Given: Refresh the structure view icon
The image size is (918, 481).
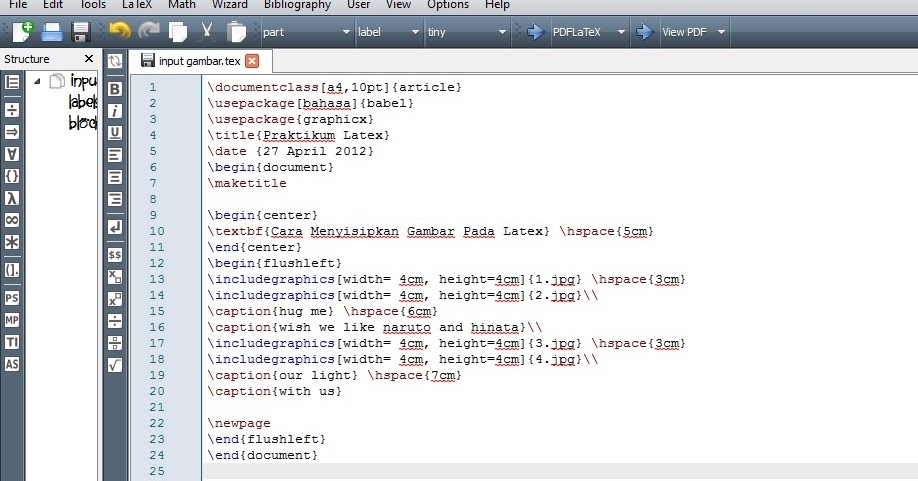Looking at the screenshot, I should click(115, 61).
